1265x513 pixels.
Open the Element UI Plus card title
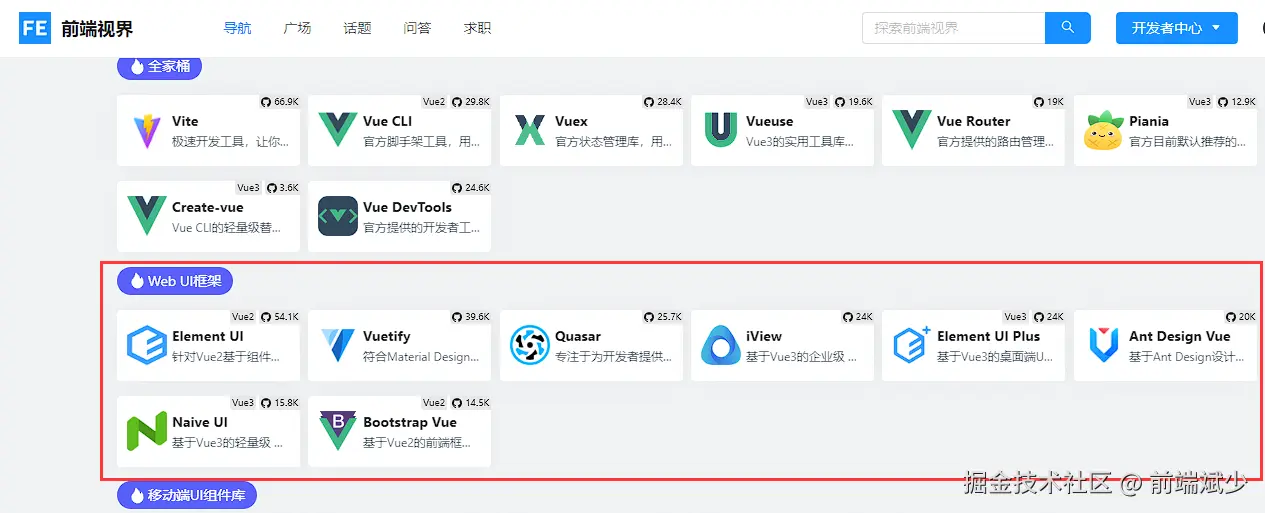(x=989, y=336)
